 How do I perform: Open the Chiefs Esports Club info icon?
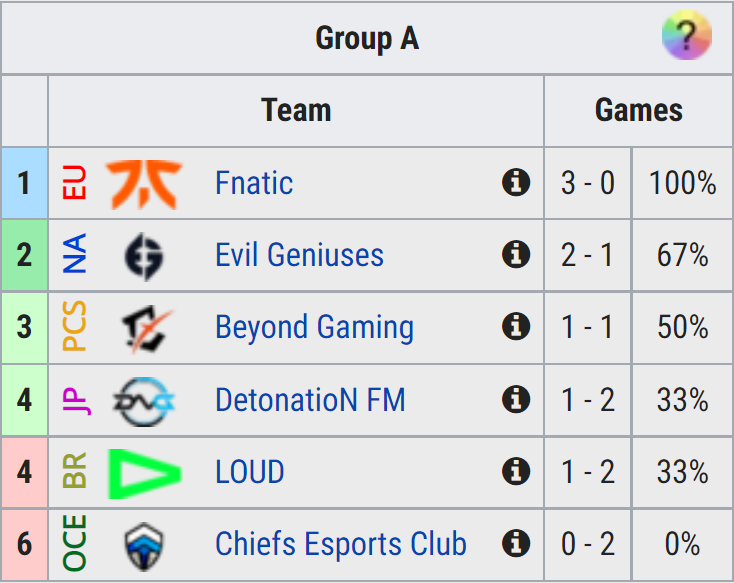[x=516, y=543]
